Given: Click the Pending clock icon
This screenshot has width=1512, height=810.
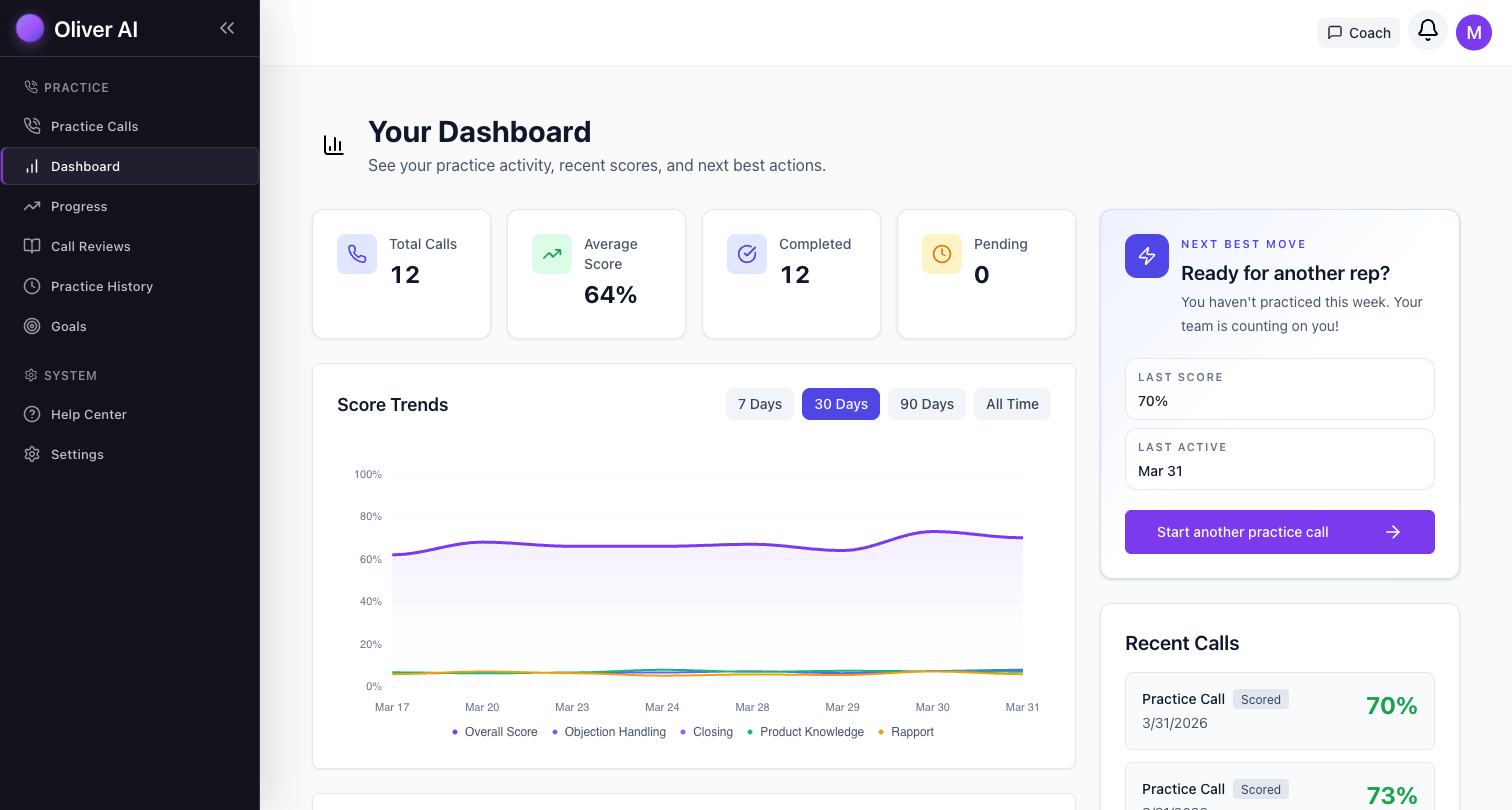Looking at the screenshot, I should pyautogui.click(x=942, y=254).
